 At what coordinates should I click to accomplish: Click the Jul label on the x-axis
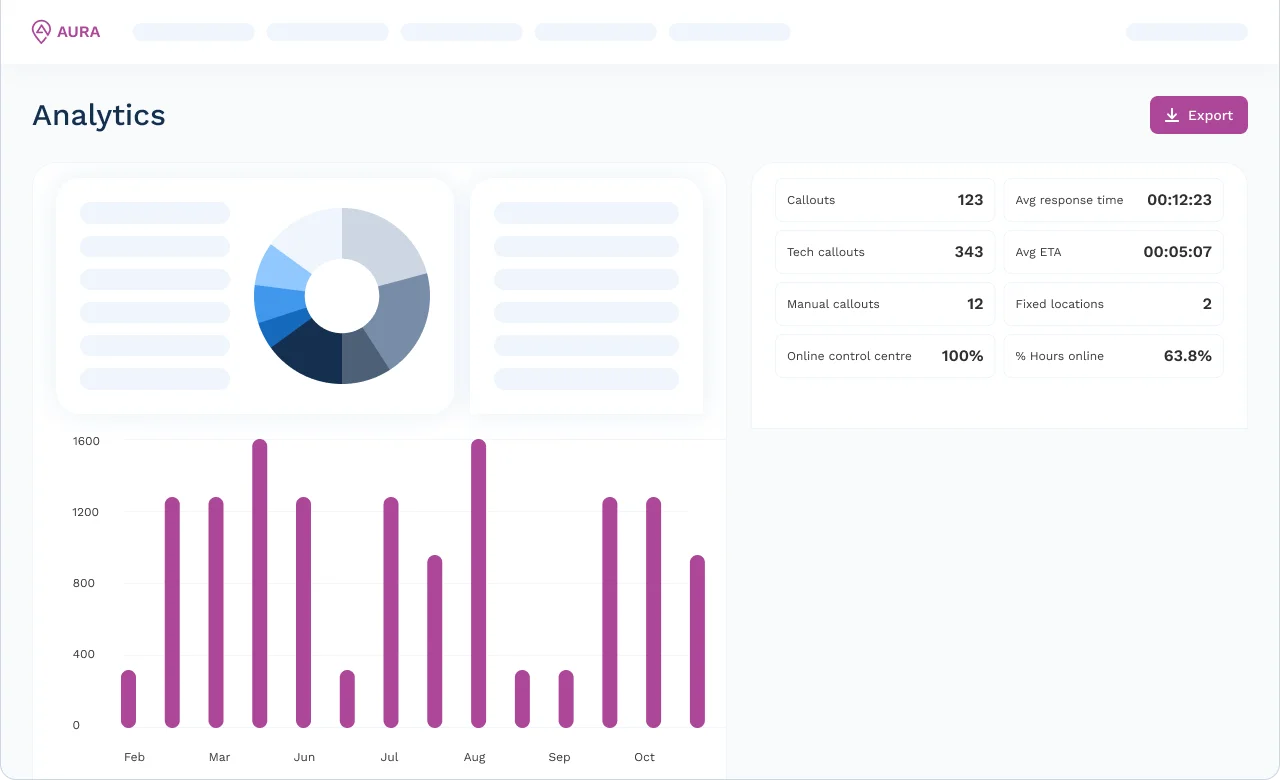tap(390, 757)
